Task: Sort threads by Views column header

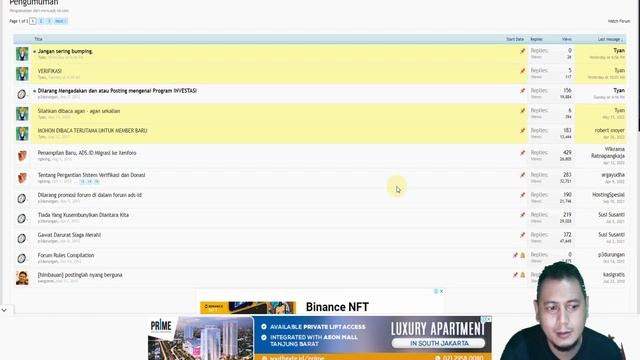Action: (567, 39)
